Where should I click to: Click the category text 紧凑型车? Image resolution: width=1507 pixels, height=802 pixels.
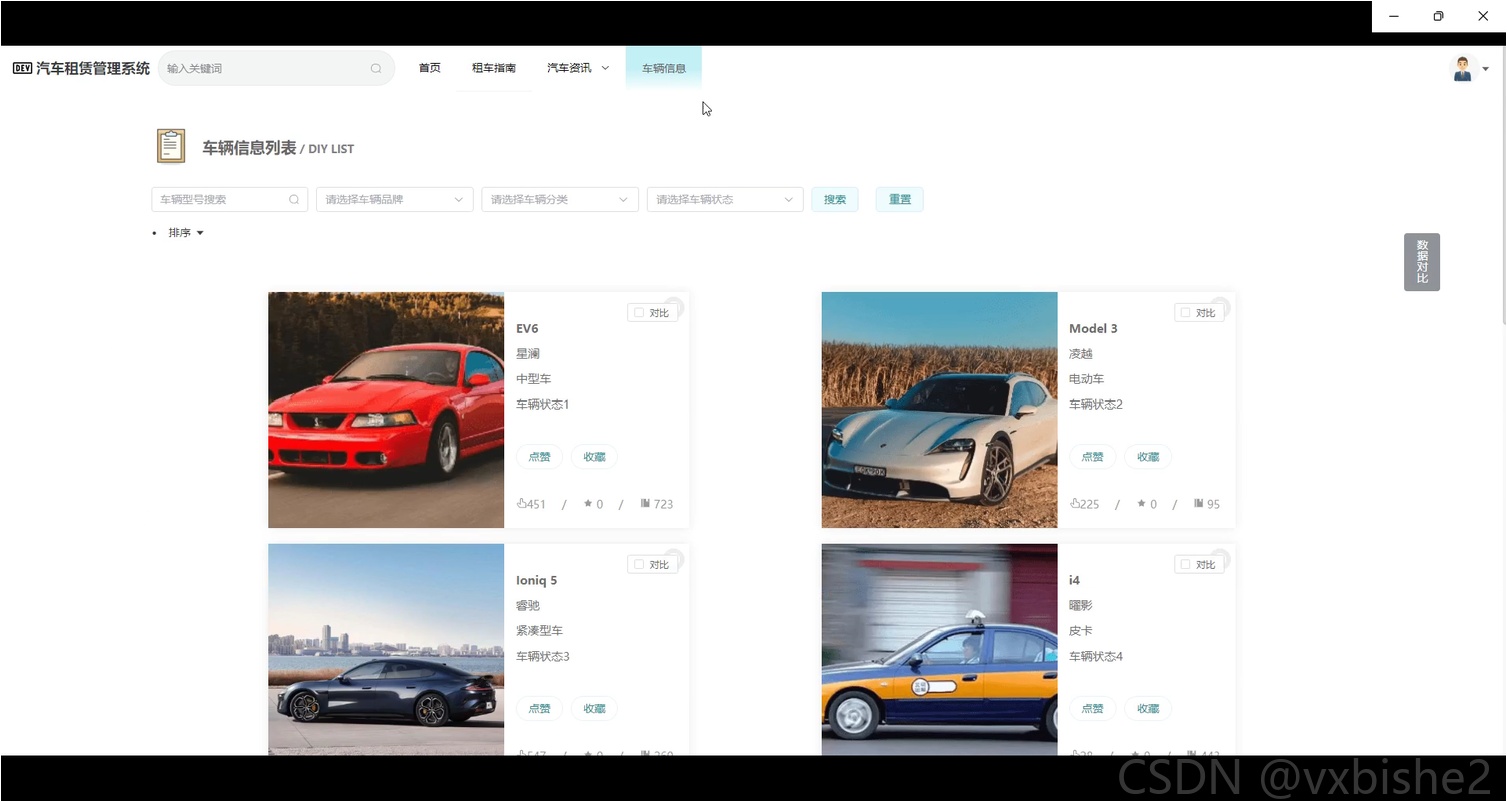click(540, 631)
